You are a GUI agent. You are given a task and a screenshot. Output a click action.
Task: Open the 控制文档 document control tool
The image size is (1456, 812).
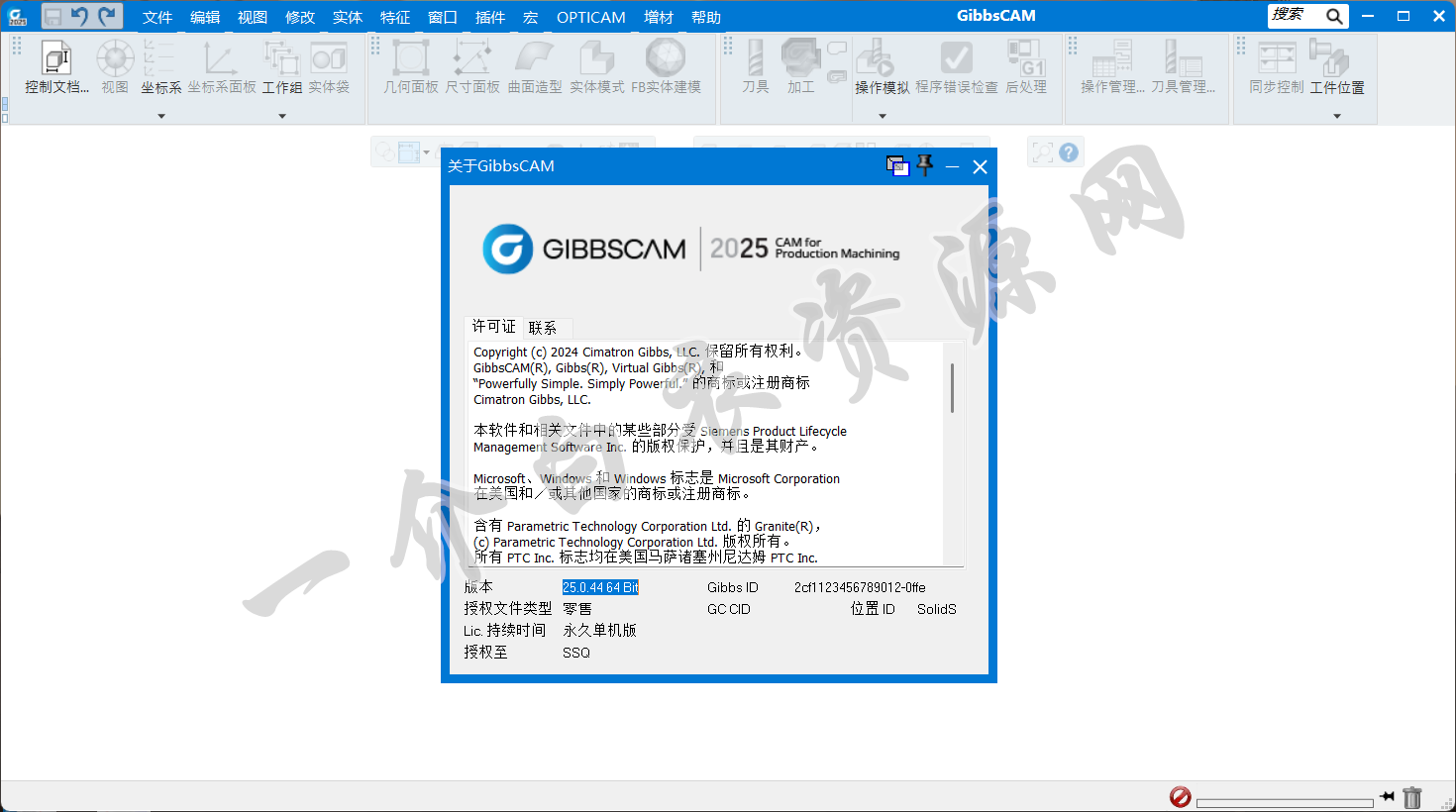click(x=56, y=67)
